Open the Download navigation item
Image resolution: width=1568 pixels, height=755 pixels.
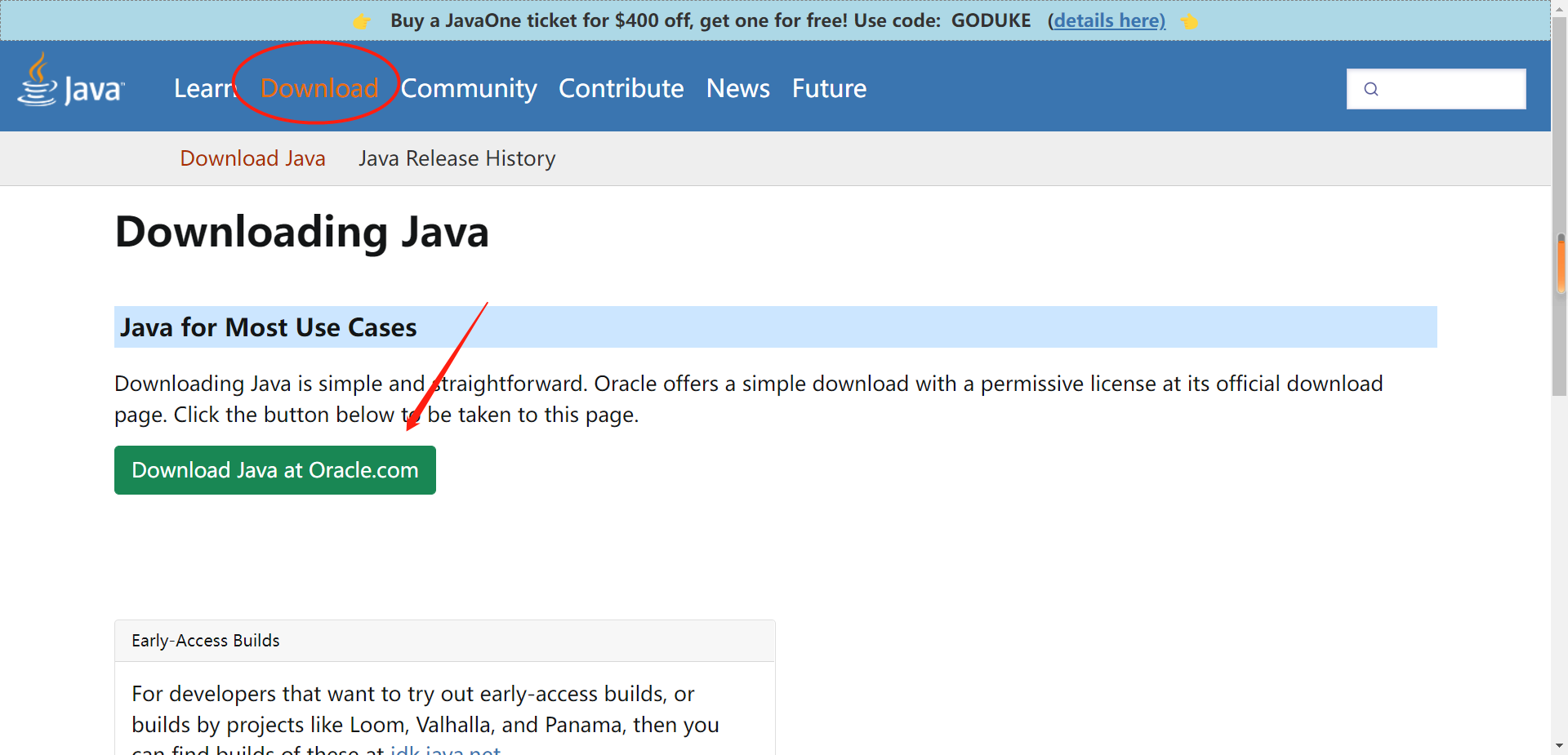pos(319,88)
